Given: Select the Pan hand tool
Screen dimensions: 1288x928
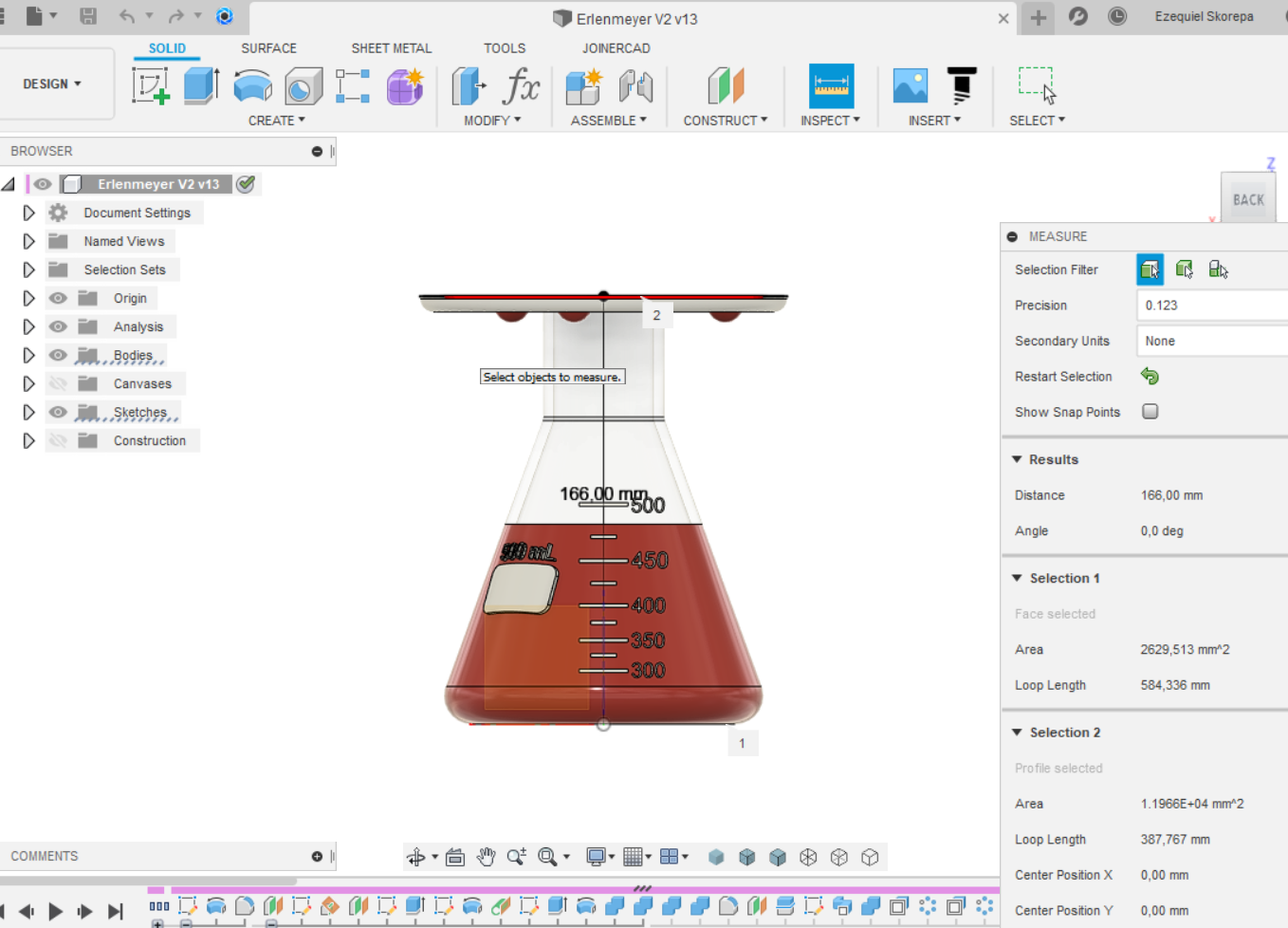Looking at the screenshot, I should click(486, 857).
